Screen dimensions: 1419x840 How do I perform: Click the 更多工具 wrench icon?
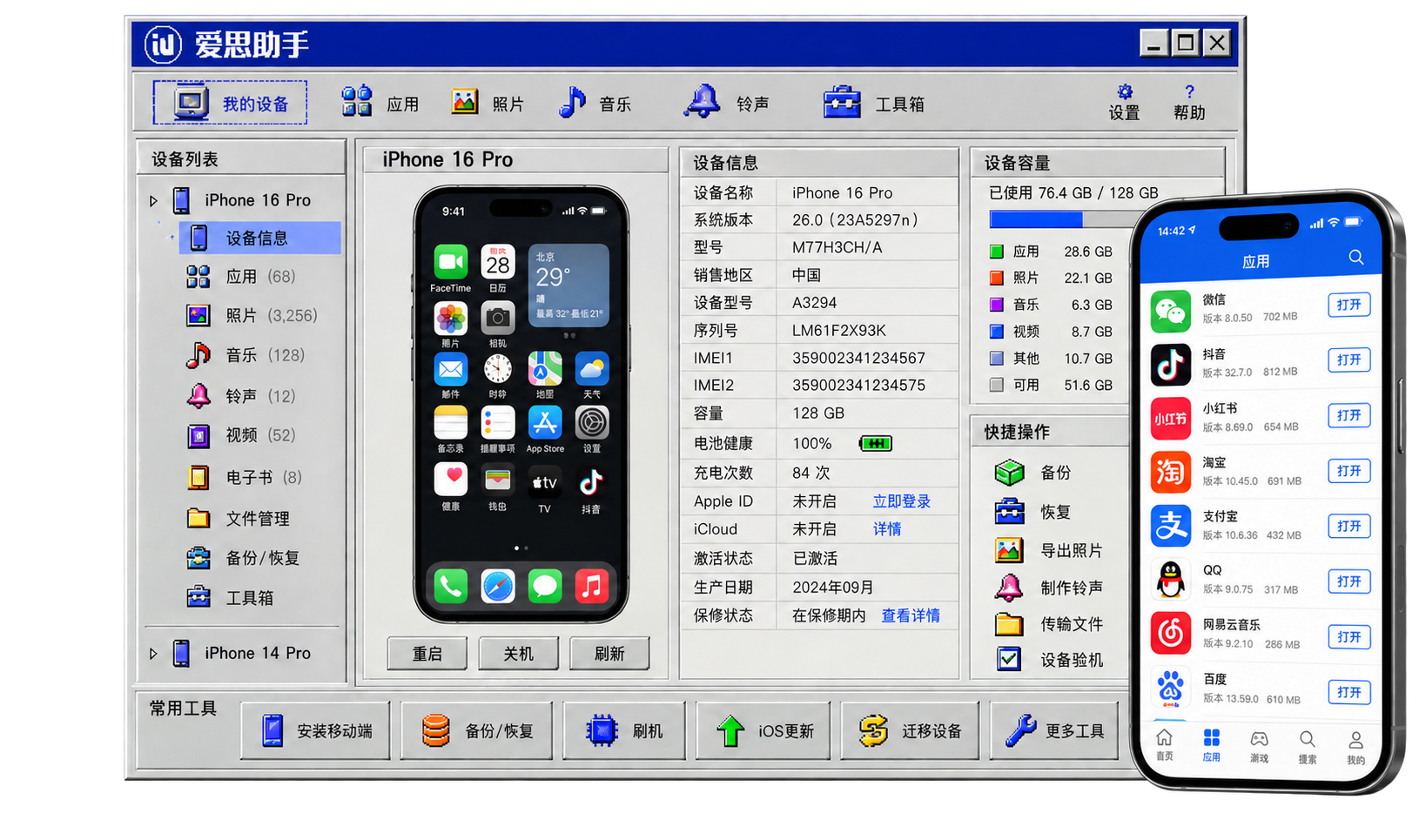click(1020, 730)
